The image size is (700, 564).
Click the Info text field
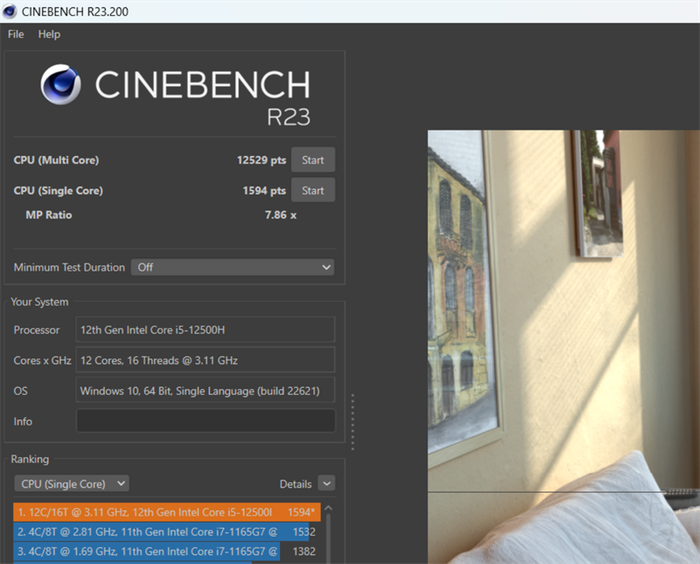pos(205,421)
